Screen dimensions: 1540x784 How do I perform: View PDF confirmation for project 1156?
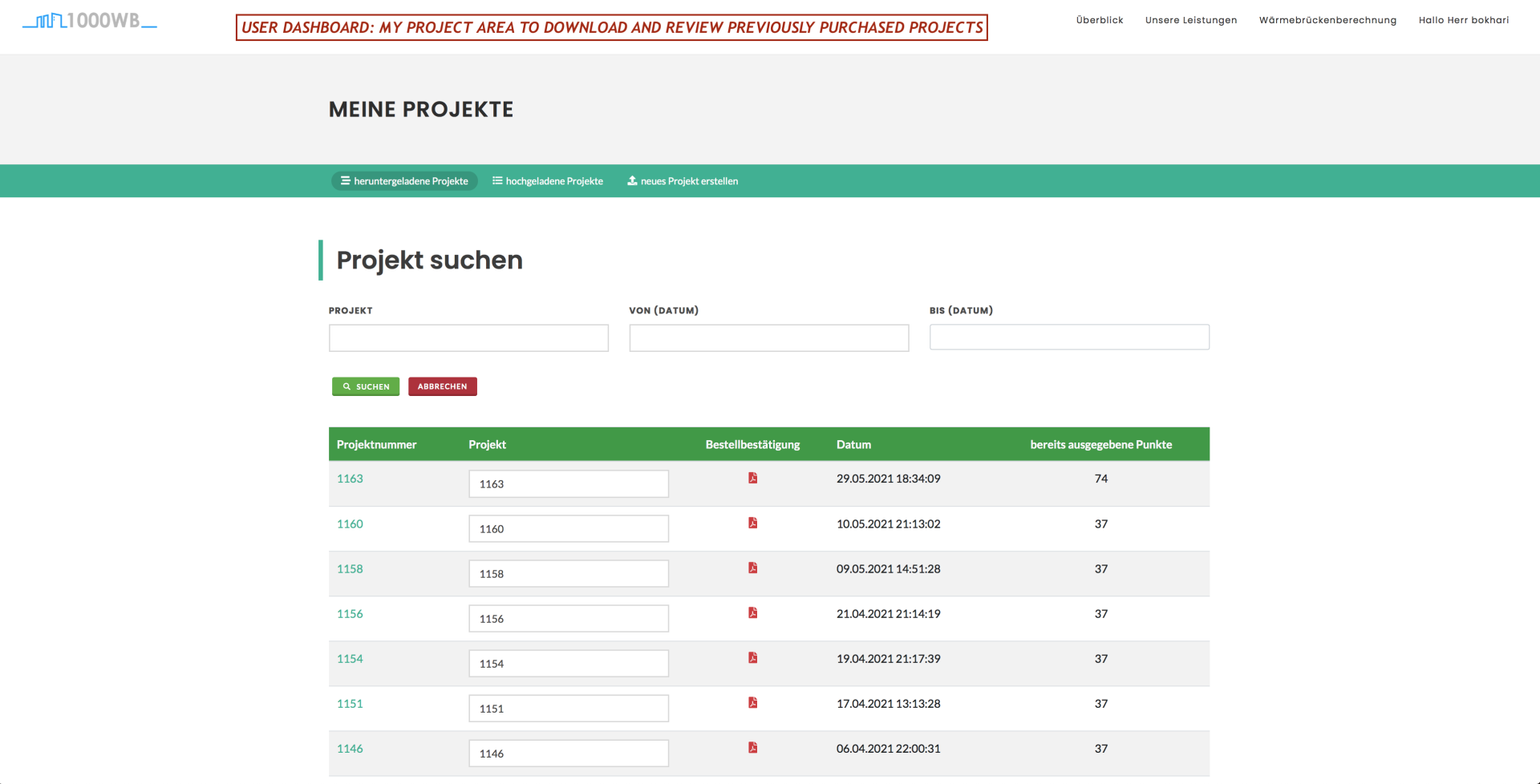752,613
